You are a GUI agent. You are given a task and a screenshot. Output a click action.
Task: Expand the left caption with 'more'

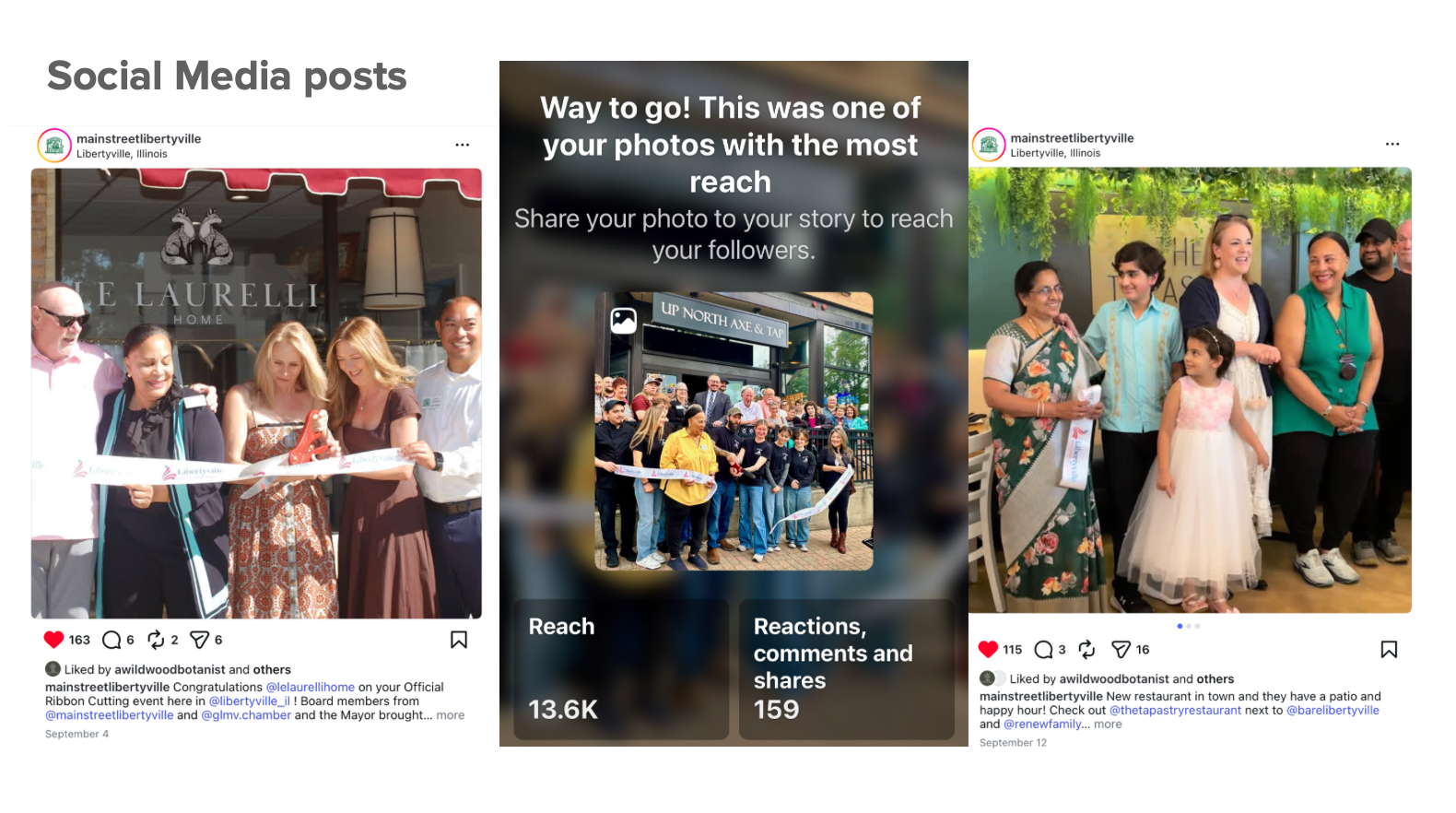(451, 715)
